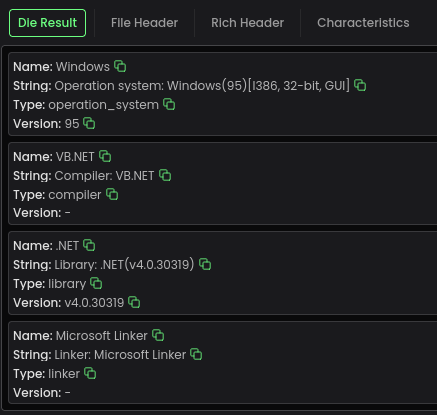This screenshot has height=415, width=437.
Task: Copy the Compiler: VB.NET string
Action: click(165, 175)
